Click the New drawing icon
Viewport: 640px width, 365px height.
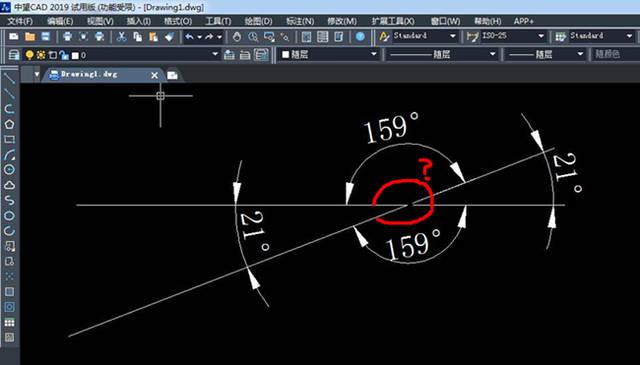click(x=14, y=37)
